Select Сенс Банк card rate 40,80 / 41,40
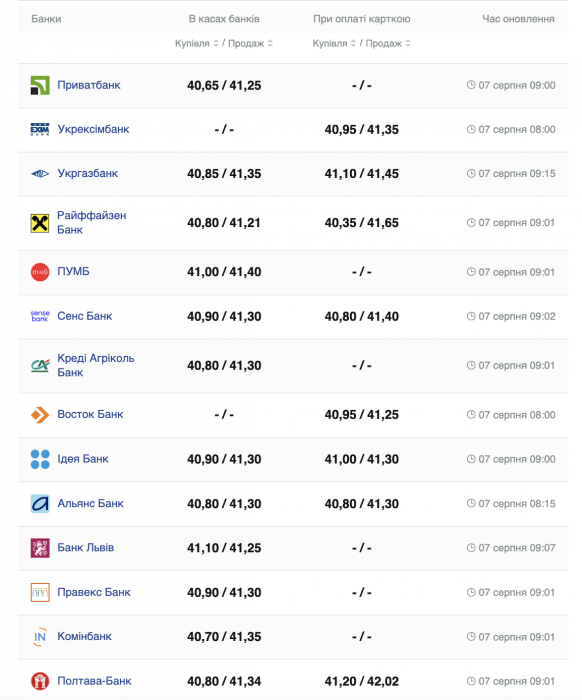The width and height of the screenshot is (582, 700). click(x=362, y=317)
